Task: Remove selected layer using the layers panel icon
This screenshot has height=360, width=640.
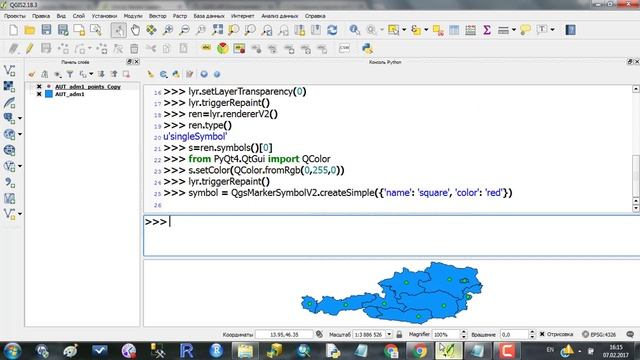Action: (x=126, y=74)
